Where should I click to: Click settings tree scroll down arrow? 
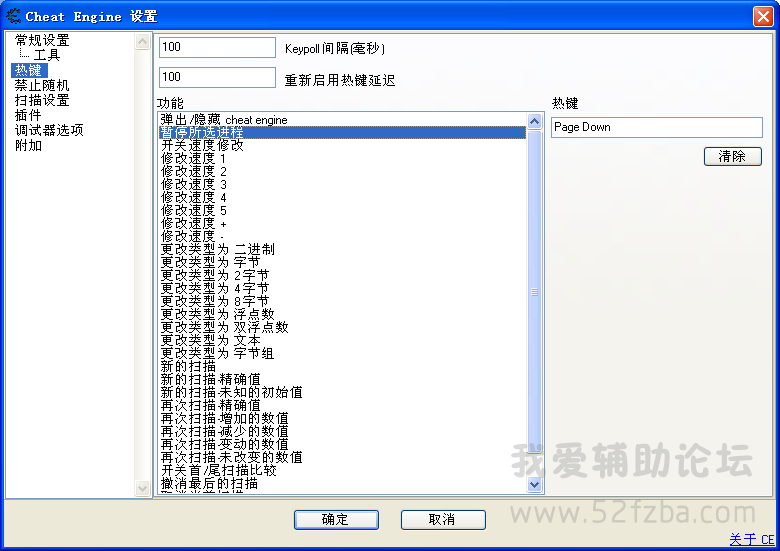click(142, 488)
